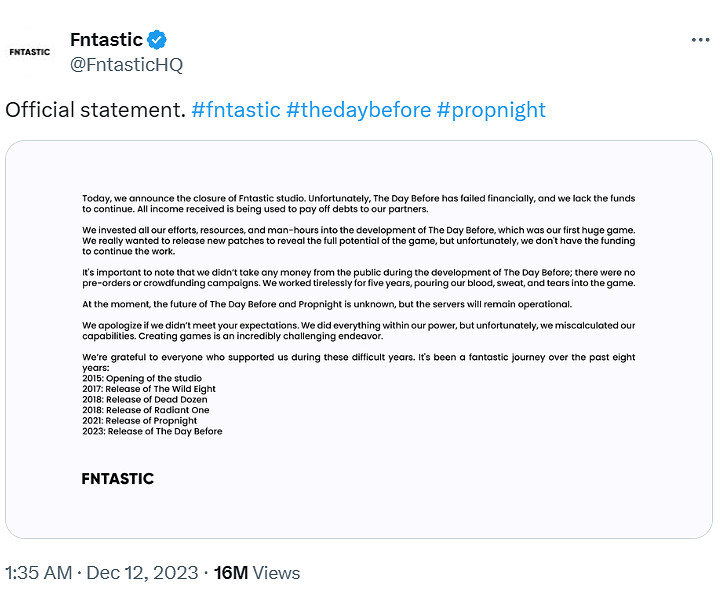Open the Fntastic profile avatar

[x=29, y=52]
